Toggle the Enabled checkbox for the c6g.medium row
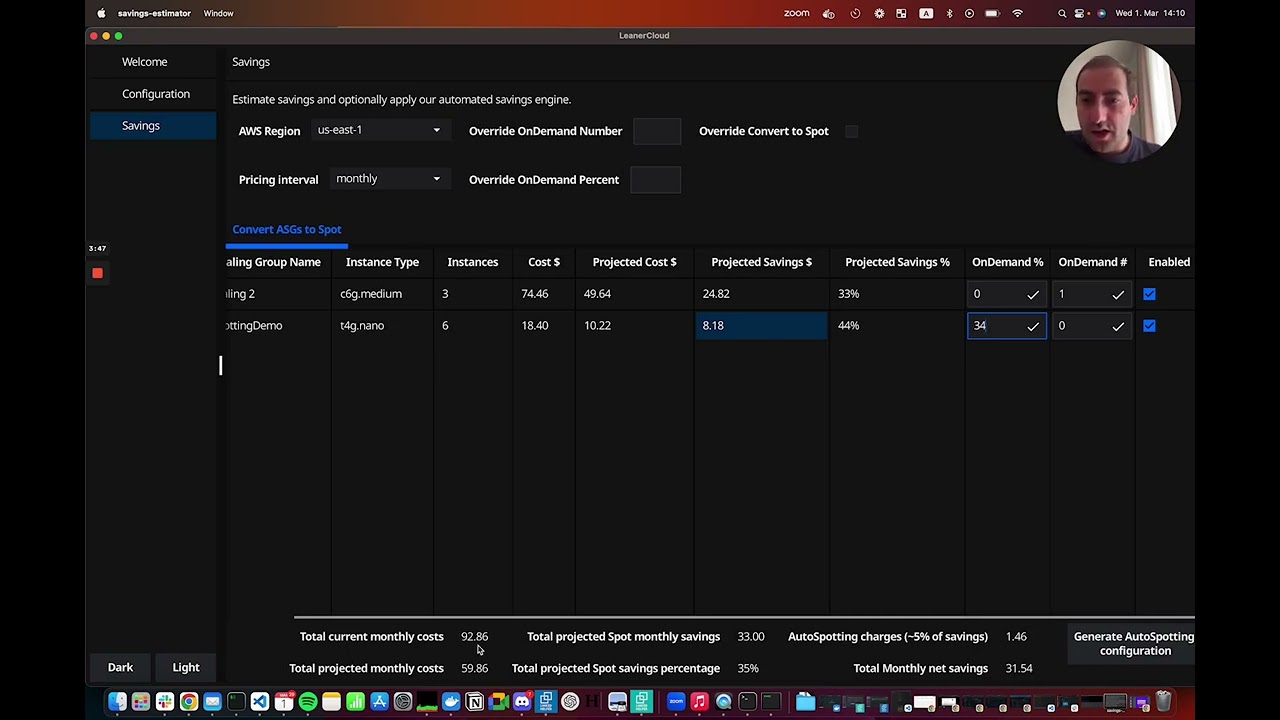 pyautogui.click(x=1149, y=294)
